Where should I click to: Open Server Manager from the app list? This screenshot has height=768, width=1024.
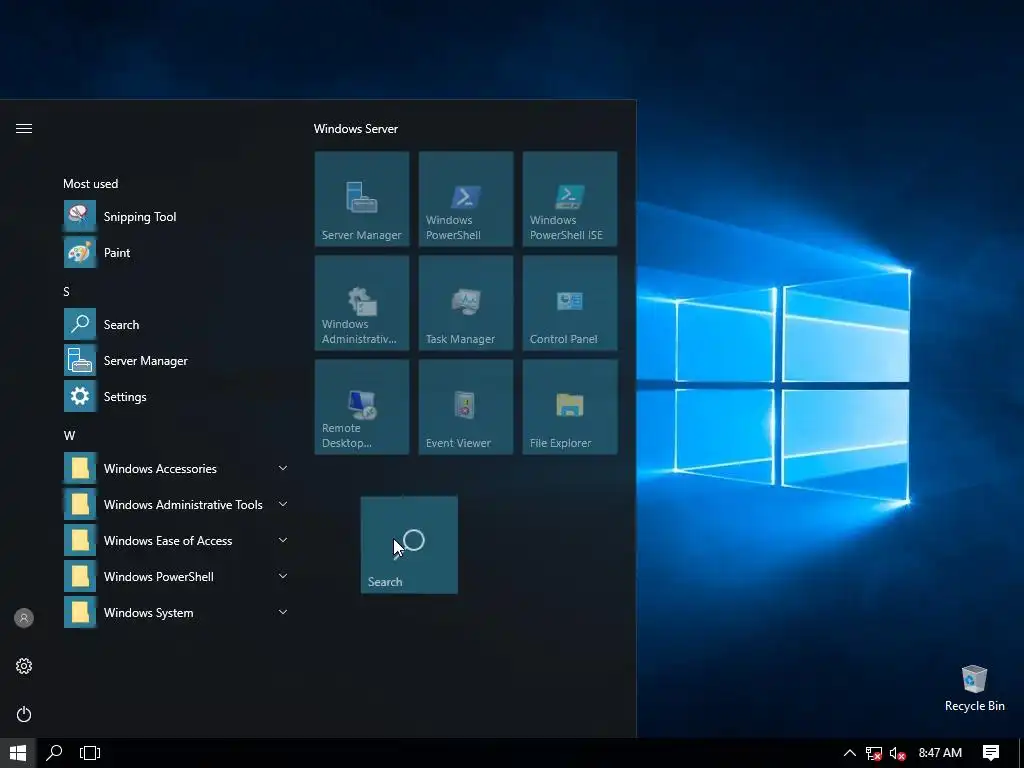(x=176, y=360)
